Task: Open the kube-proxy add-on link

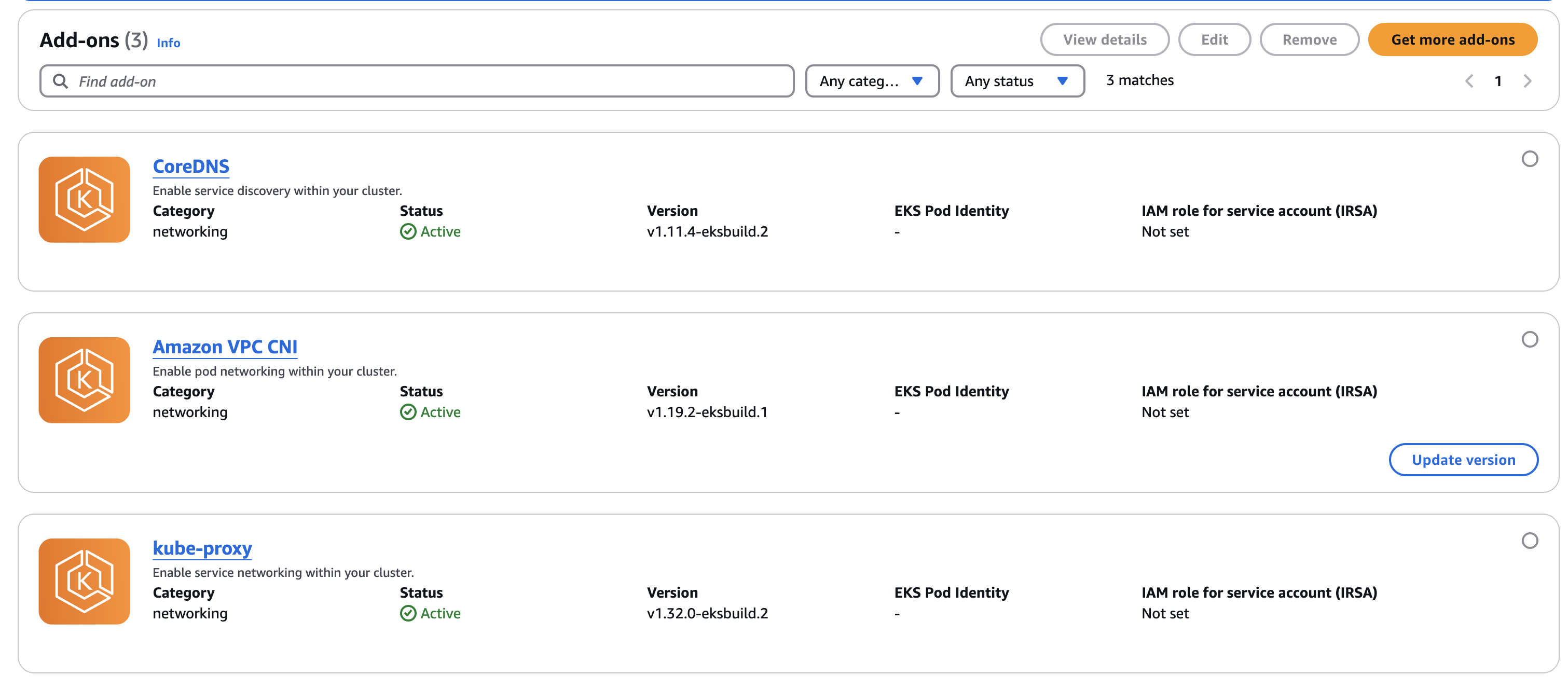Action: [202, 548]
